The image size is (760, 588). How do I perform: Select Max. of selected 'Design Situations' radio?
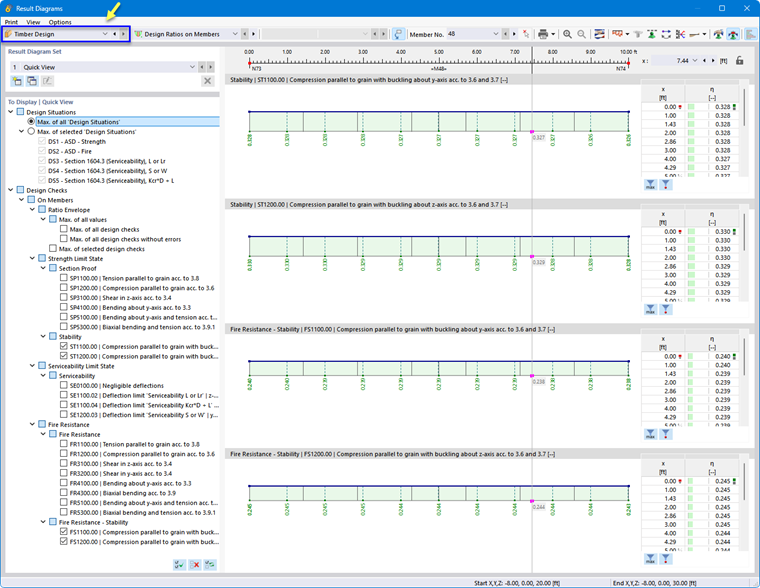pyautogui.click(x=31, y=131)
